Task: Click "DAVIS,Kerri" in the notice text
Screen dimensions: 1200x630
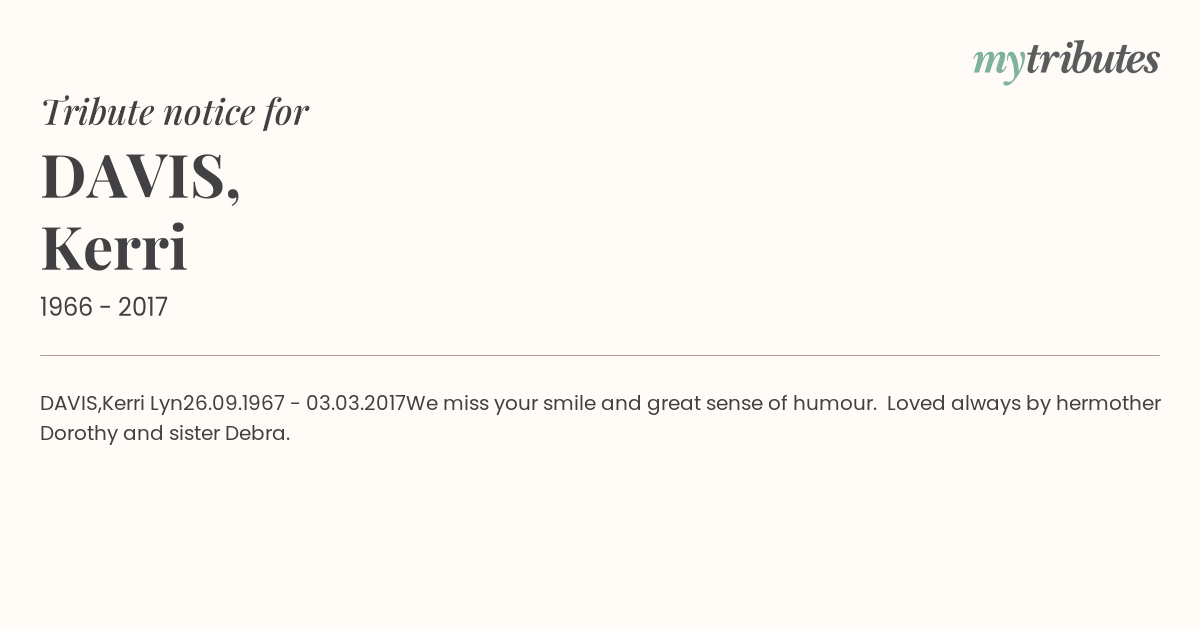Action: click(93, 404)
